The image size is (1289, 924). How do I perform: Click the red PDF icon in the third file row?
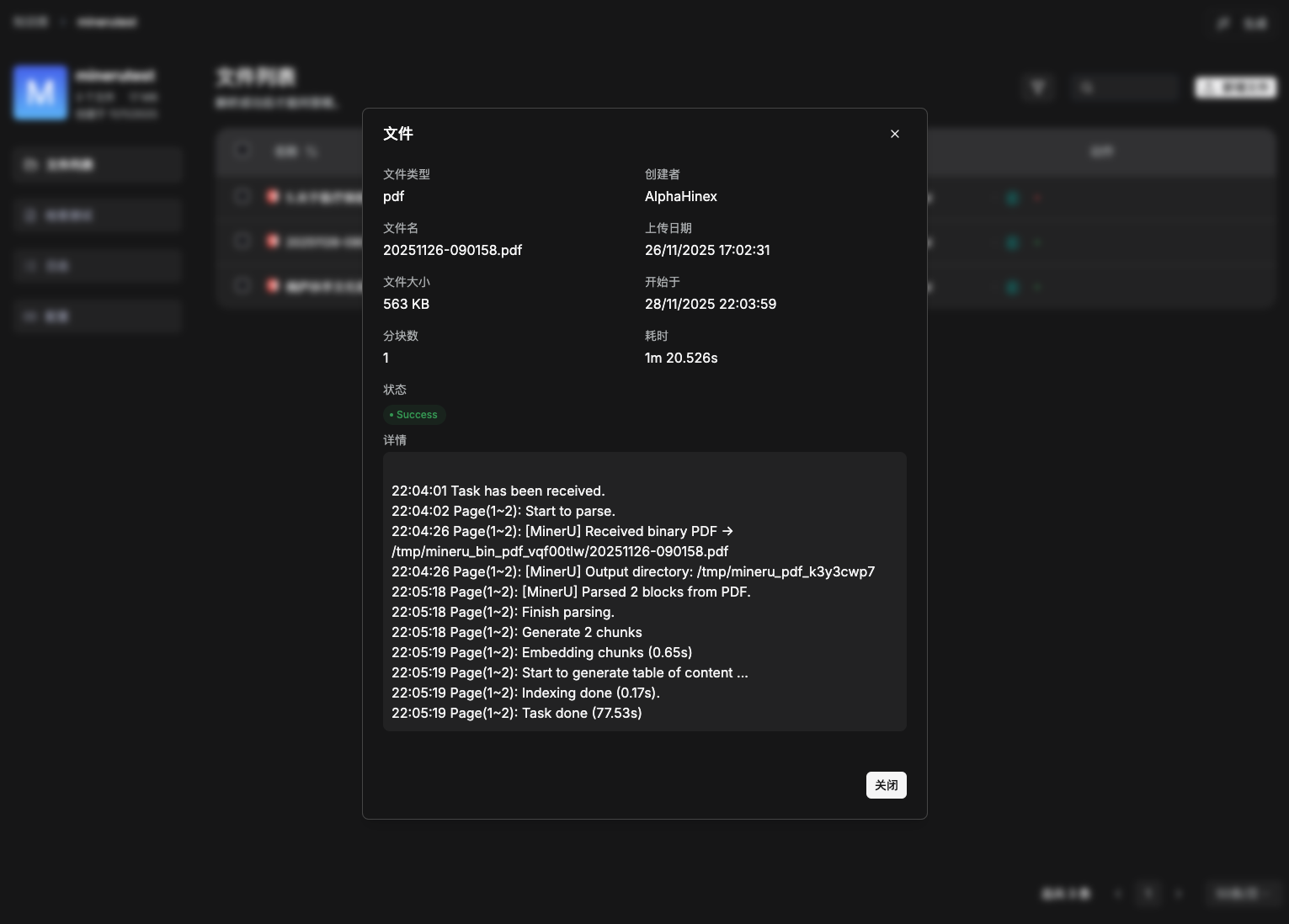[273, 286]
